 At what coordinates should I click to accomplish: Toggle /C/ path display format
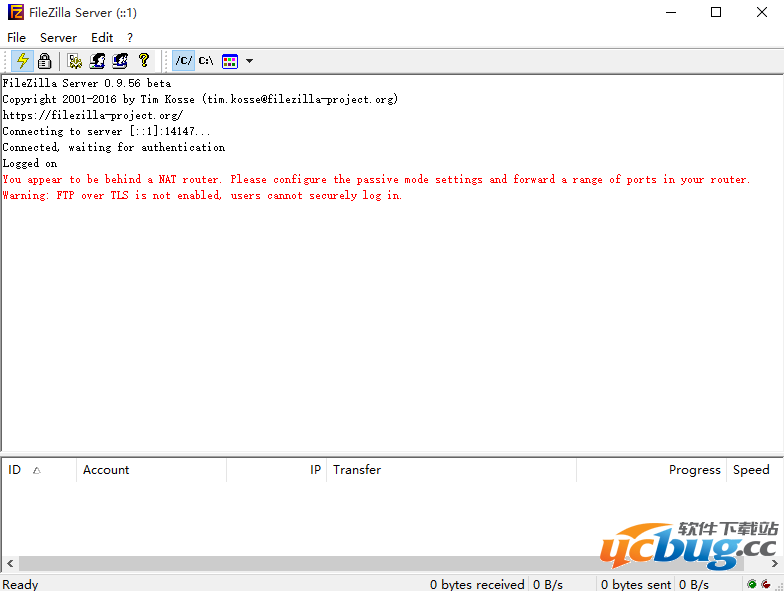pyautogui.click(x=184, y=61)
